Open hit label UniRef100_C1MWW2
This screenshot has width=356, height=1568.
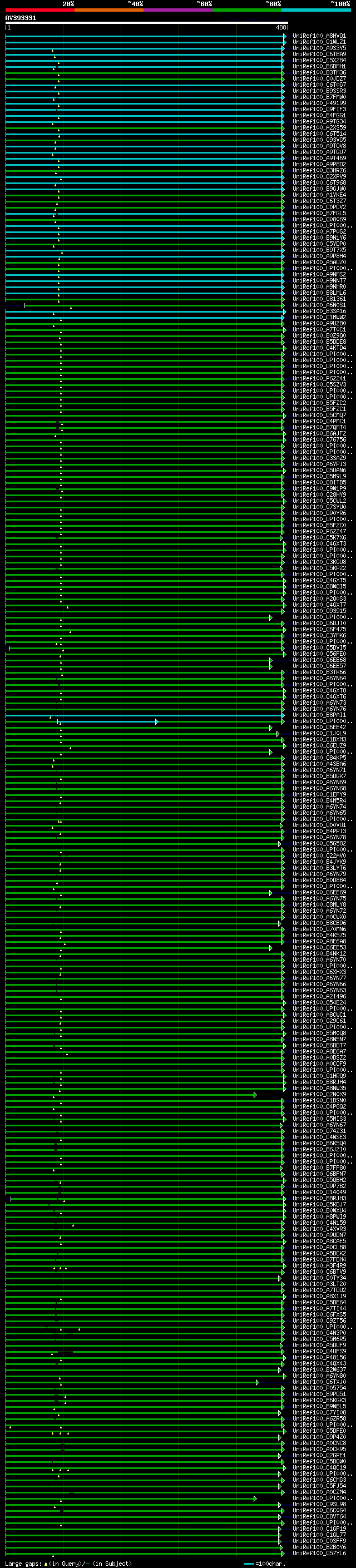(319, 317)
